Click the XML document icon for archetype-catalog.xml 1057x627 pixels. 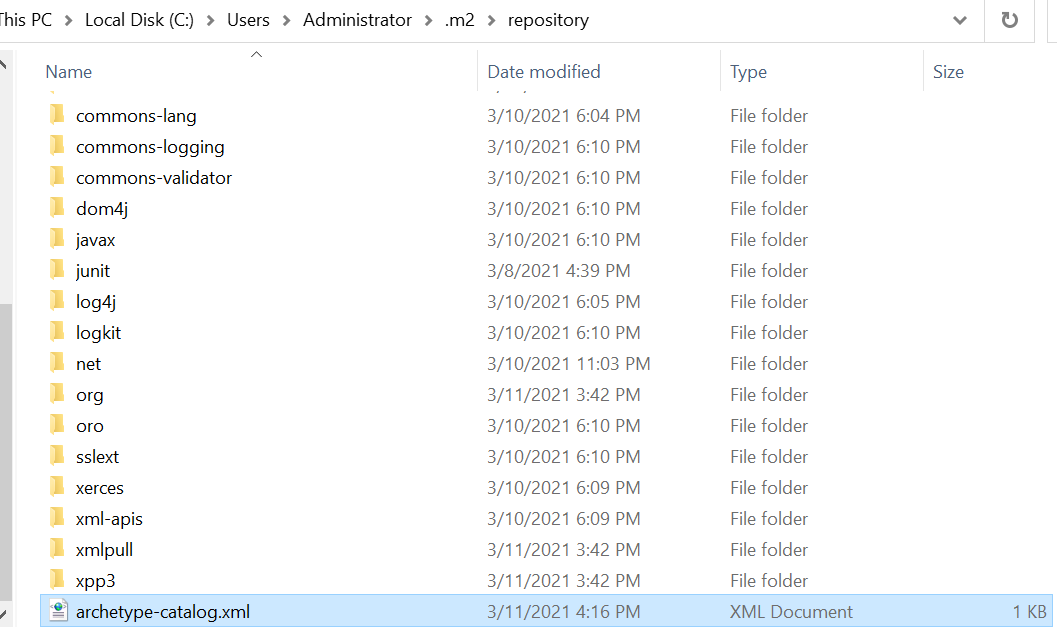click(x=57, y=611)
